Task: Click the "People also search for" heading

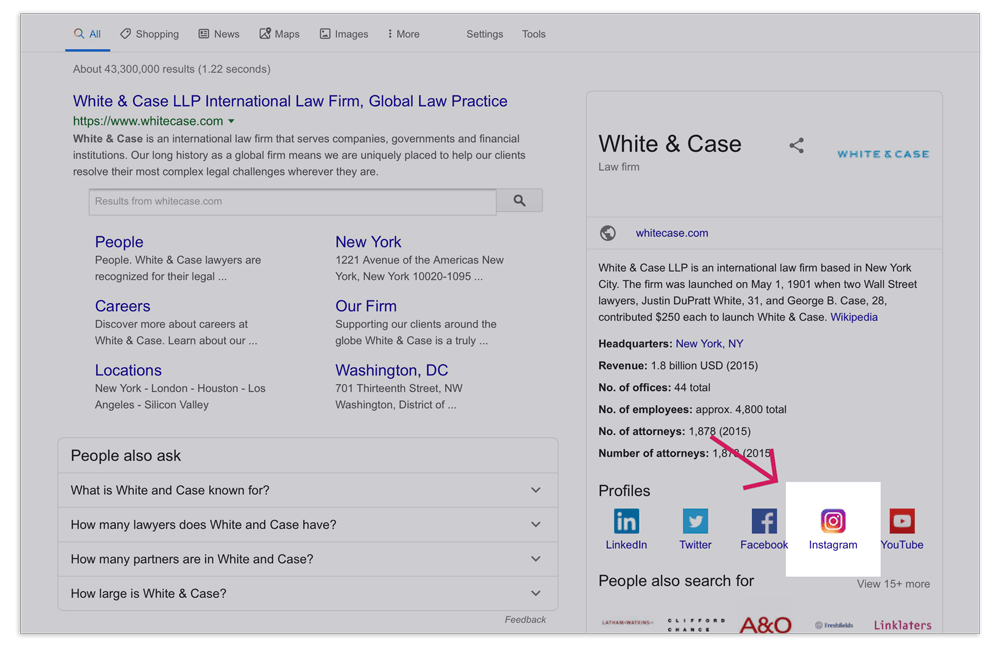Action: [x=676, y=581]
